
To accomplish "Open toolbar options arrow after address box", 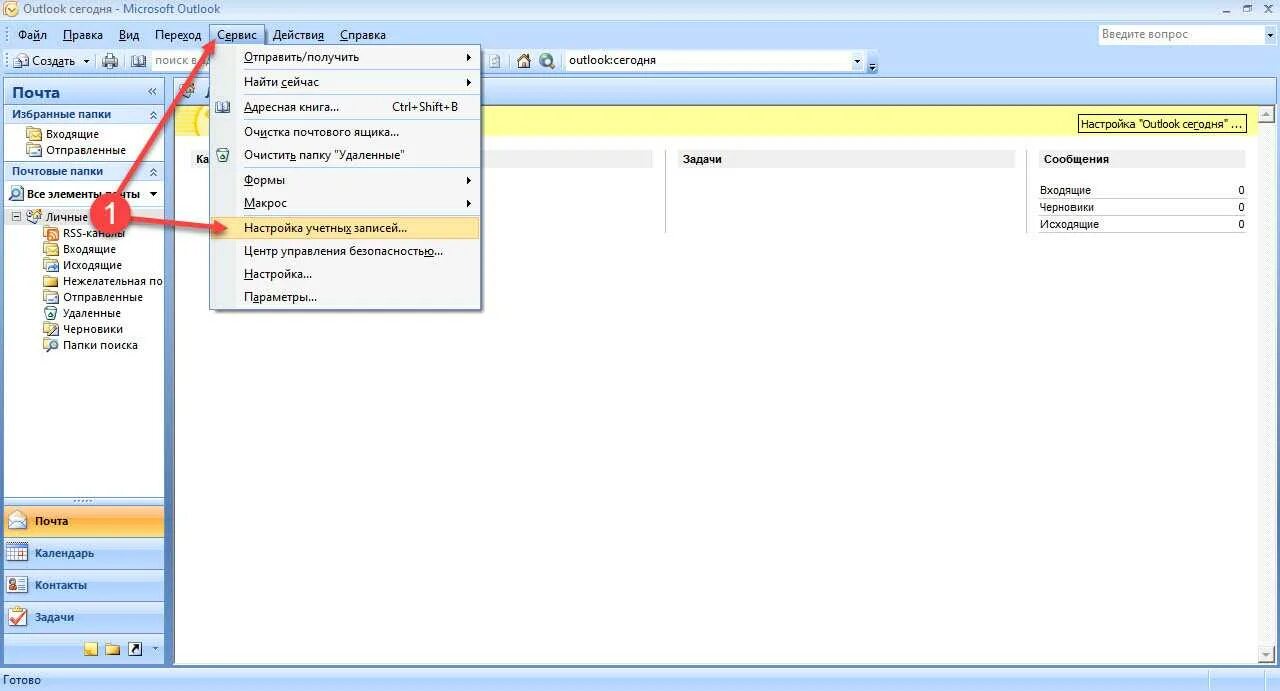I will 872,65.
